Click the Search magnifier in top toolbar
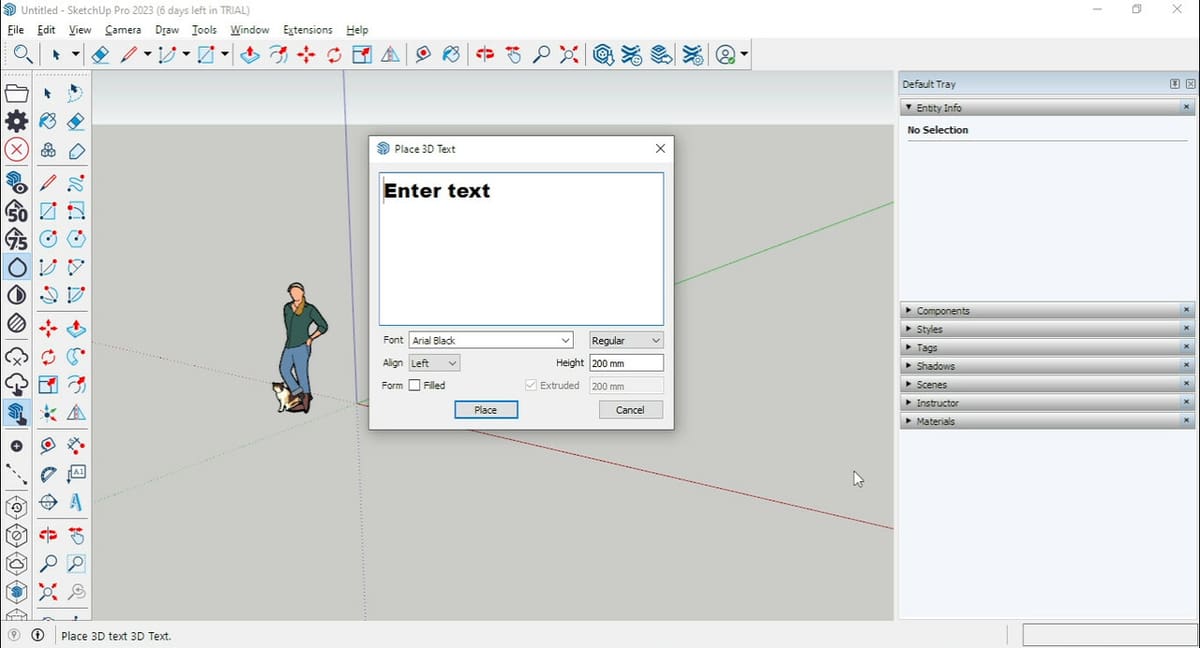 (21, 54)
